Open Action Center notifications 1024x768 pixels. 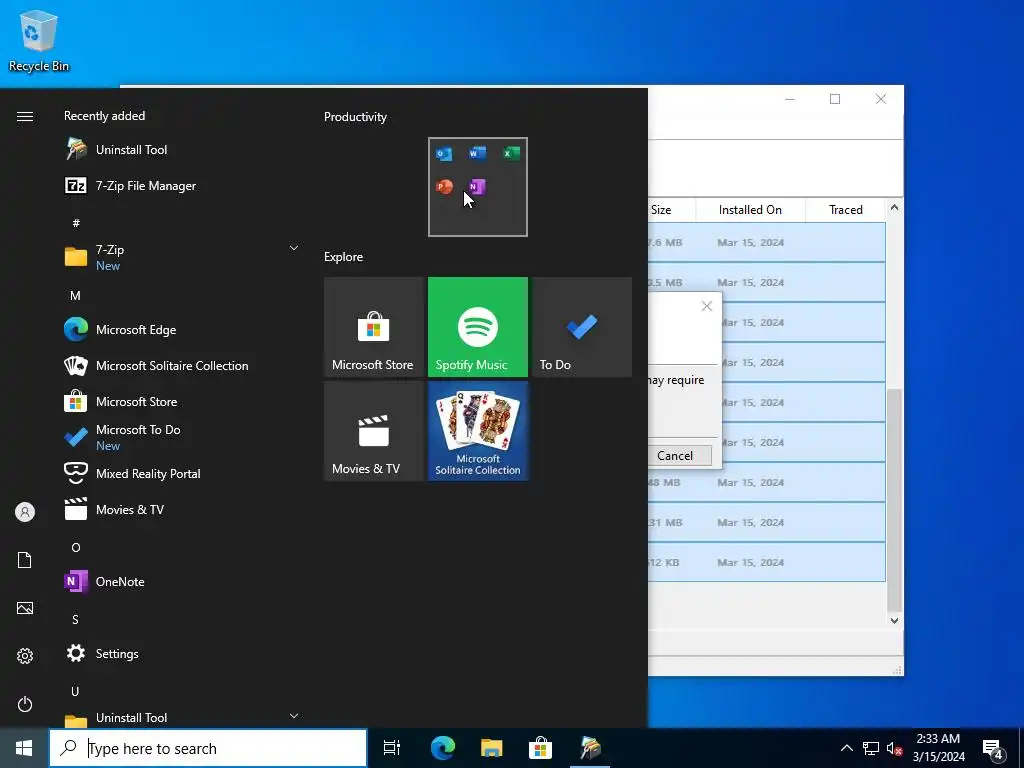point(993,749)
